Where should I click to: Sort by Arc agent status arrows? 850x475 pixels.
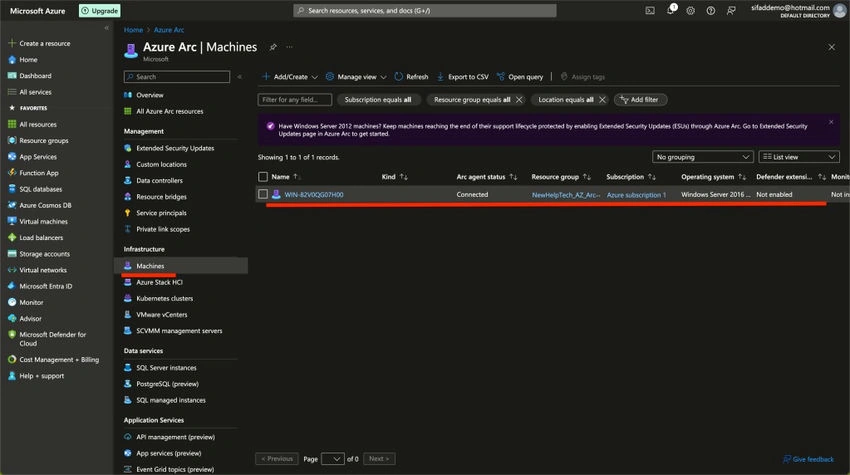tap(513, 177)
